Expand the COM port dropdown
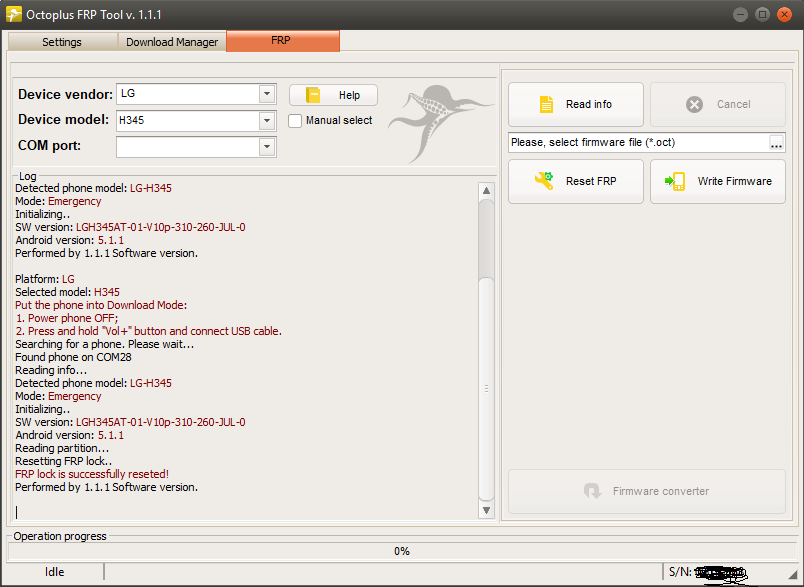Image resolution: width=804 pixels, height=587 pixels. (267, 147)
